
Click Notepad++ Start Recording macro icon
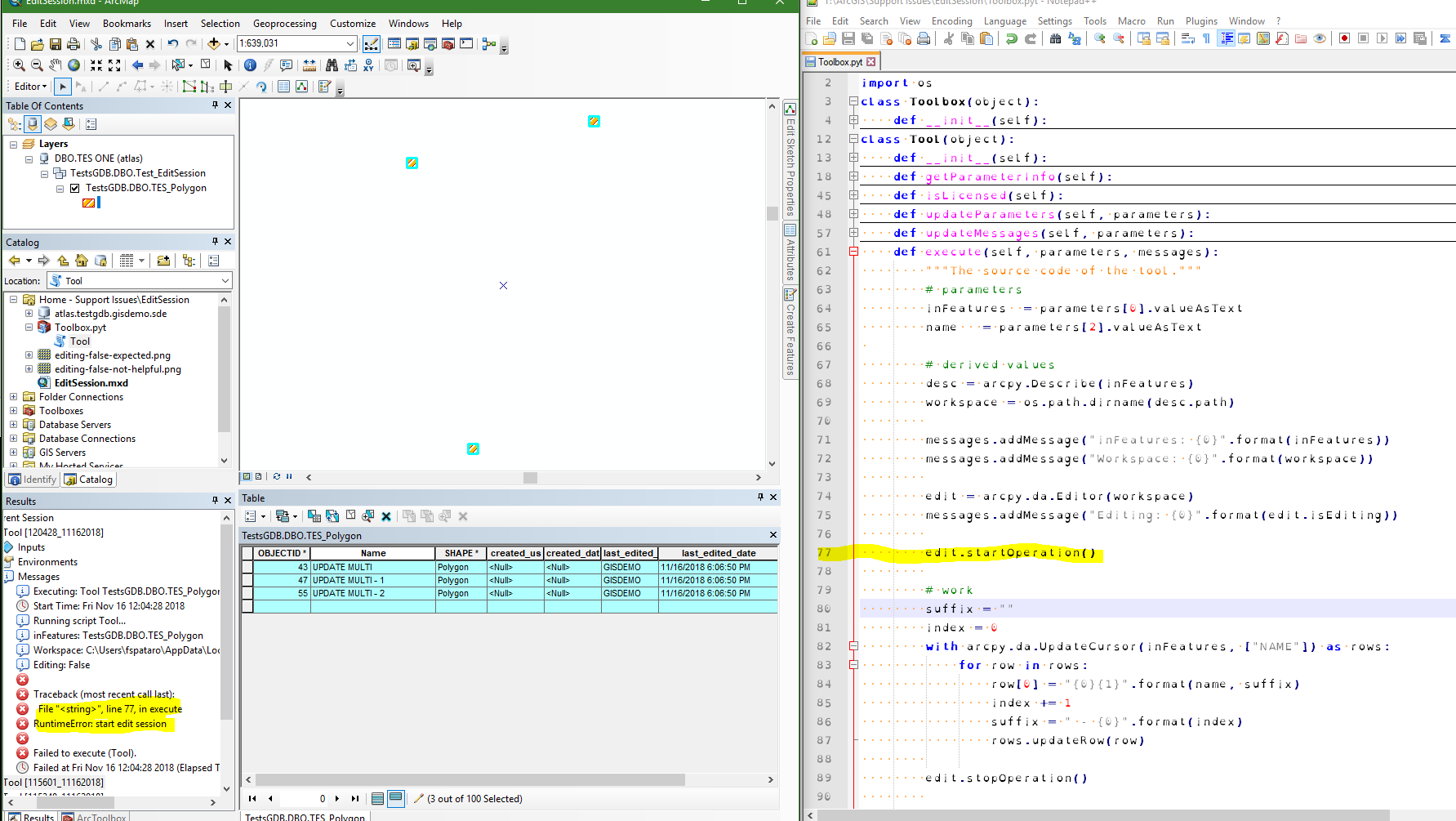coord(1344,38)
